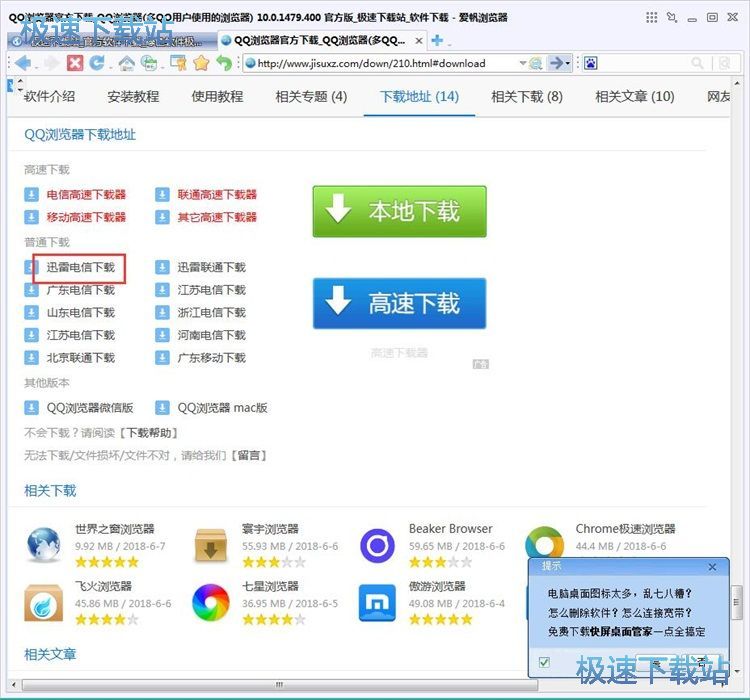The width and height of the screenshot is (750, 700).
Task: Open the dropdown beside the go arrow
Action: click(x=568, y=63)
